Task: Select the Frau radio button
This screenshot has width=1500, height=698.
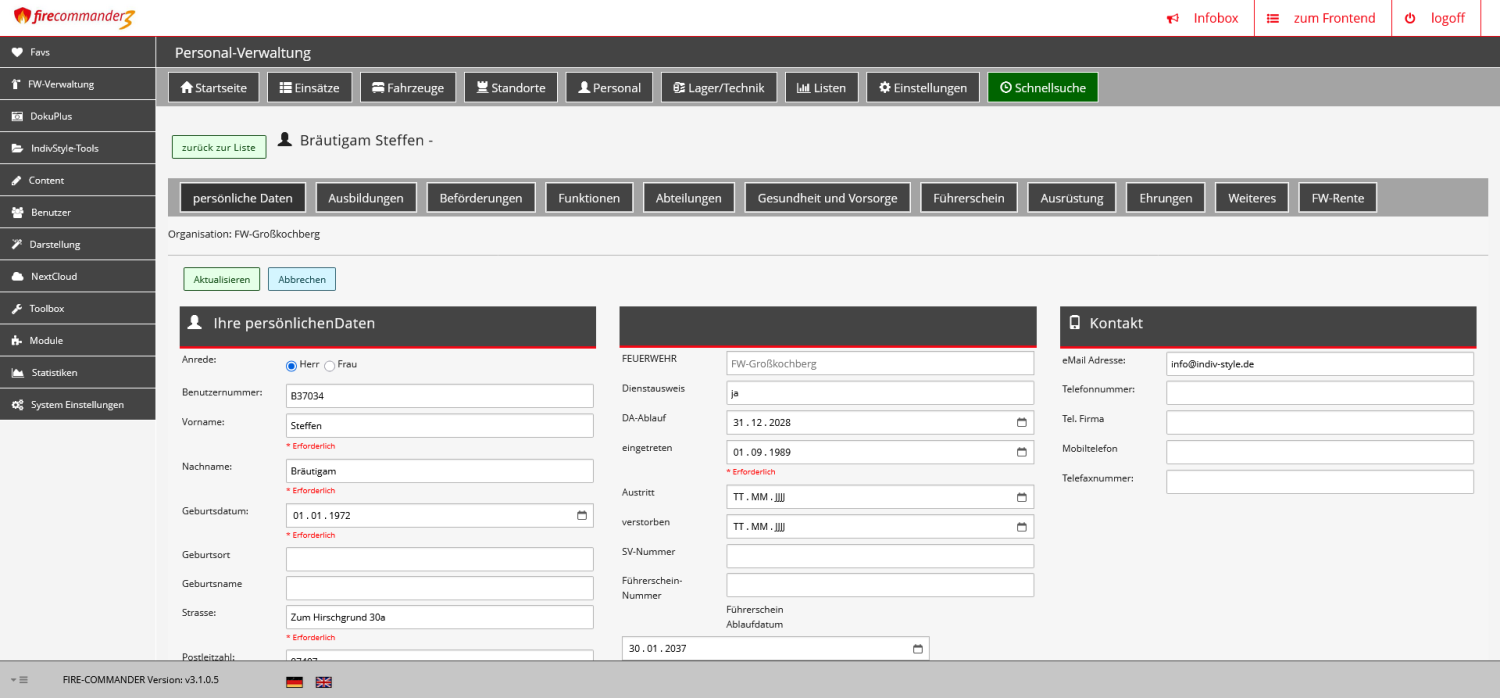Action: click(330, 366)
